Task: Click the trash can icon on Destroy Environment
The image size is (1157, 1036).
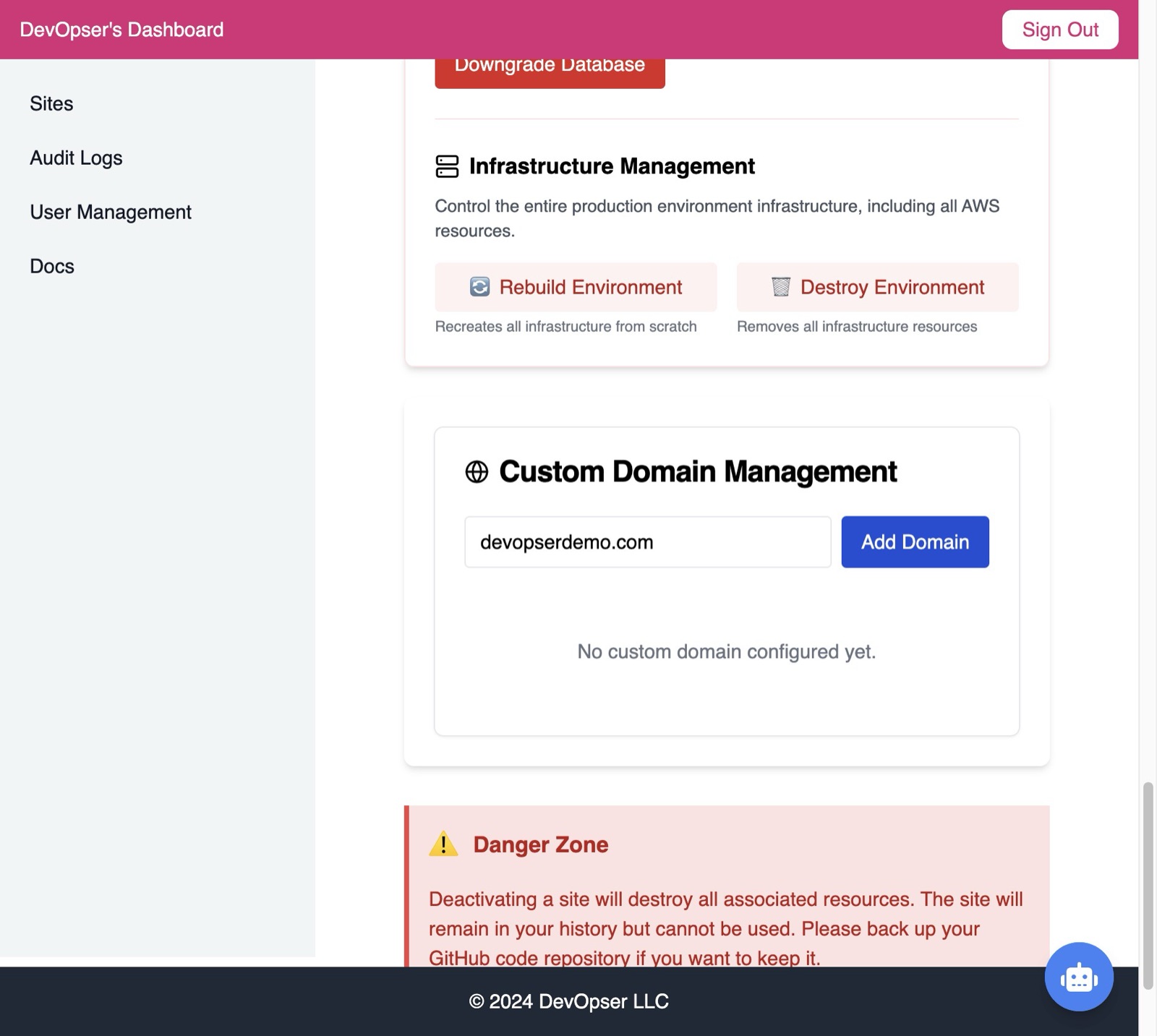Action: coord(780,287)
